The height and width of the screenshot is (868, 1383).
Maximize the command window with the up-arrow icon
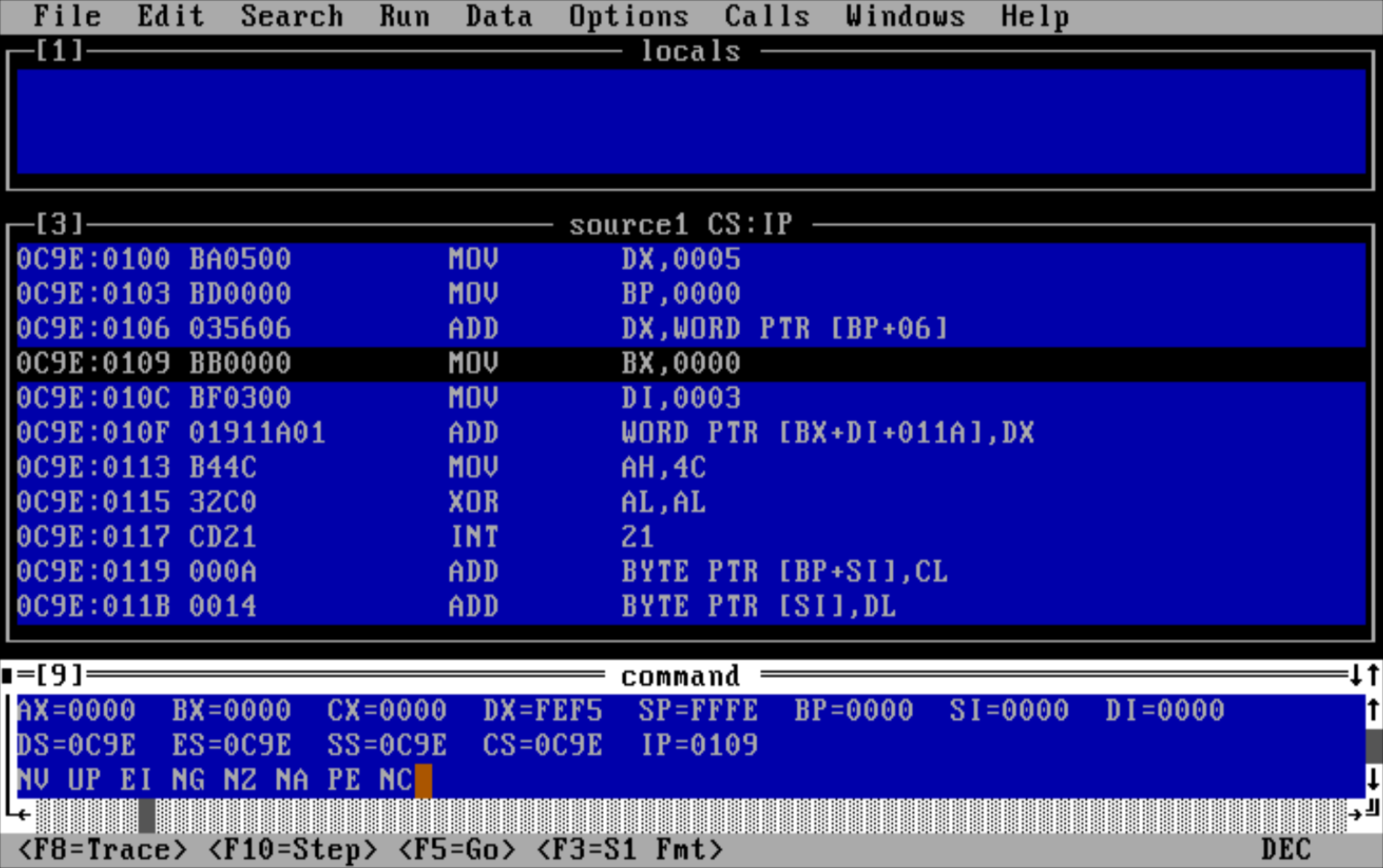tap(1373, 675)
